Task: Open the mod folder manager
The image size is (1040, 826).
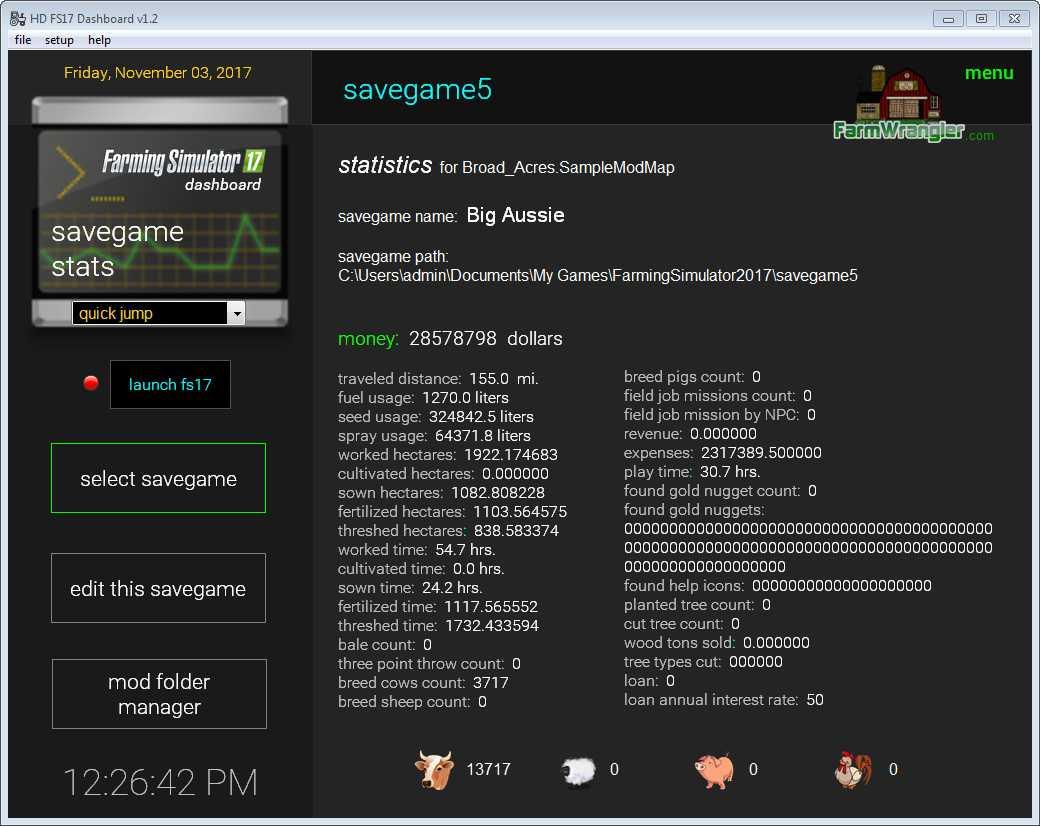Action: point(159,694)
